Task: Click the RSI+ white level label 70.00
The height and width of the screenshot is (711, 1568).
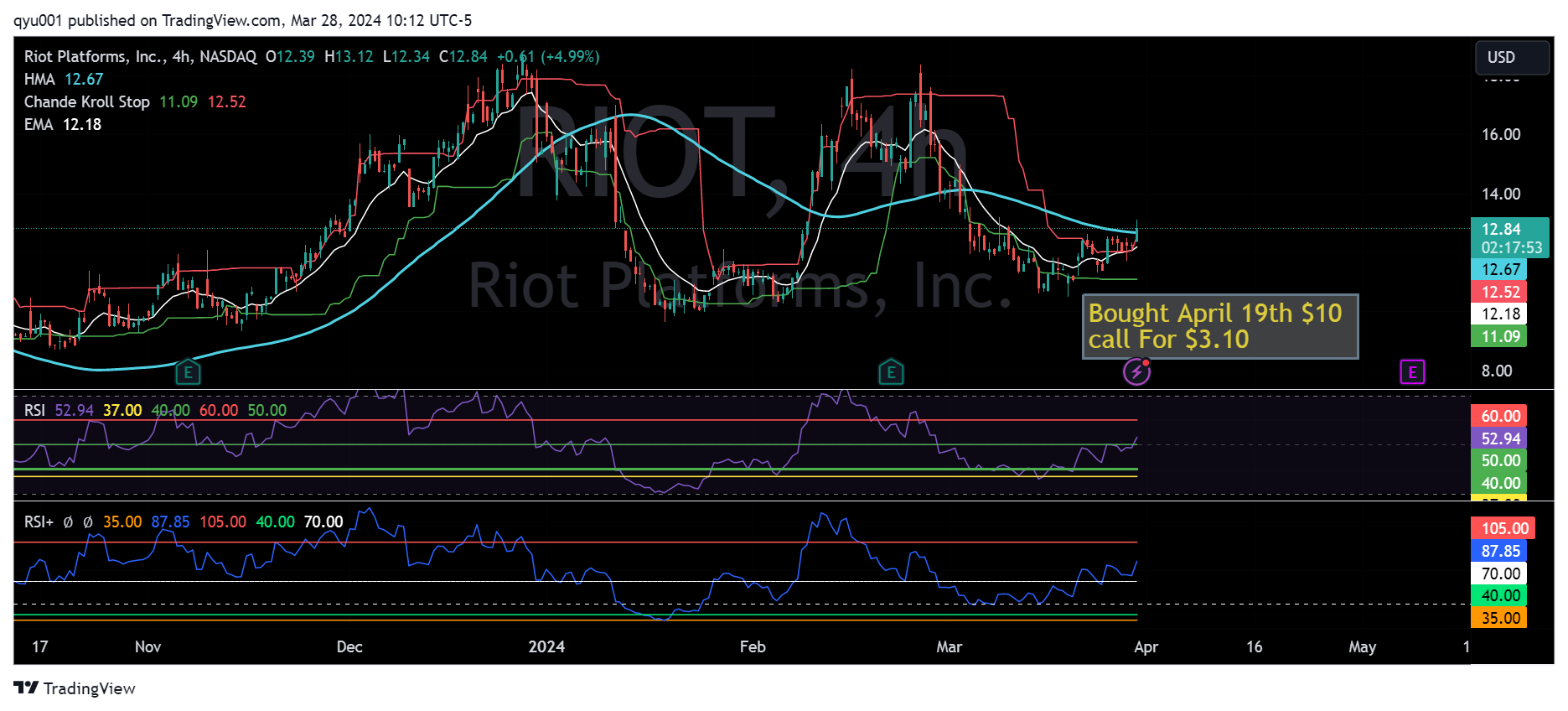Action: pyautogui.click(x=1499, y=573)
